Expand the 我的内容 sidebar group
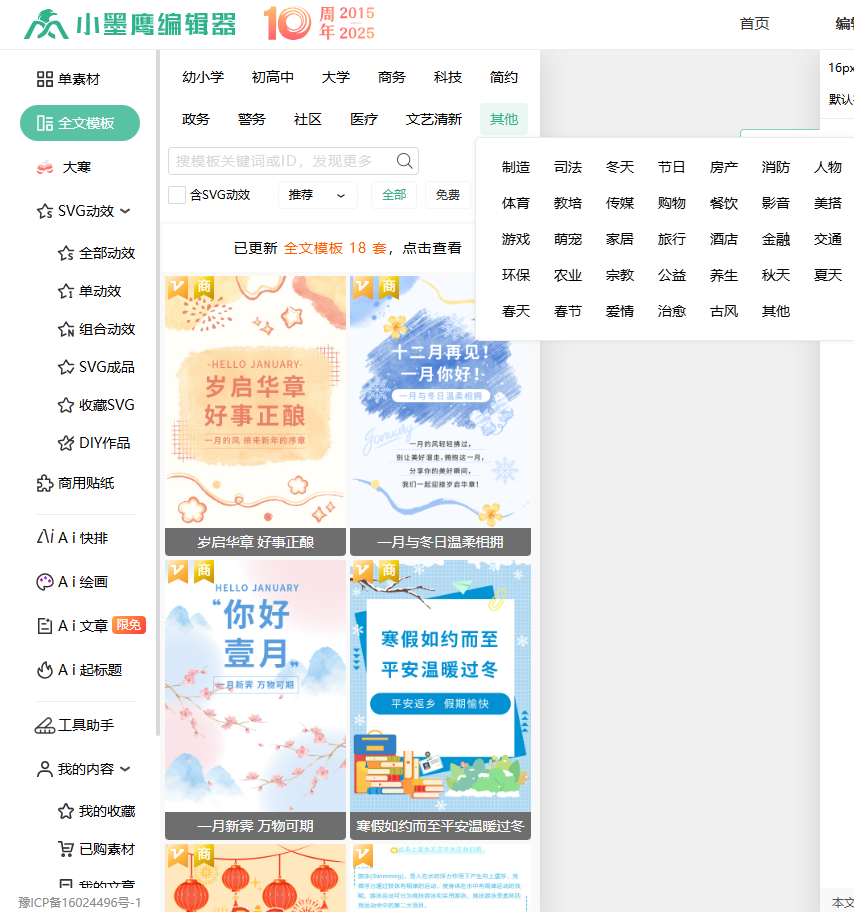This screenshot has height=912, width=854. click(85, 768)
